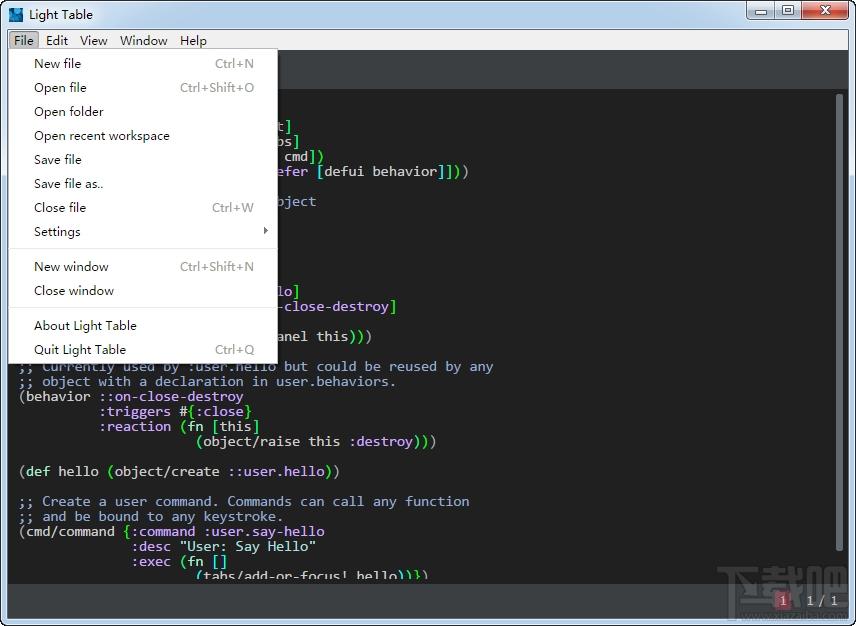
Task: Click the ";; Create a user command" comment
Action: pyautogui.click(x=244, y=502)
